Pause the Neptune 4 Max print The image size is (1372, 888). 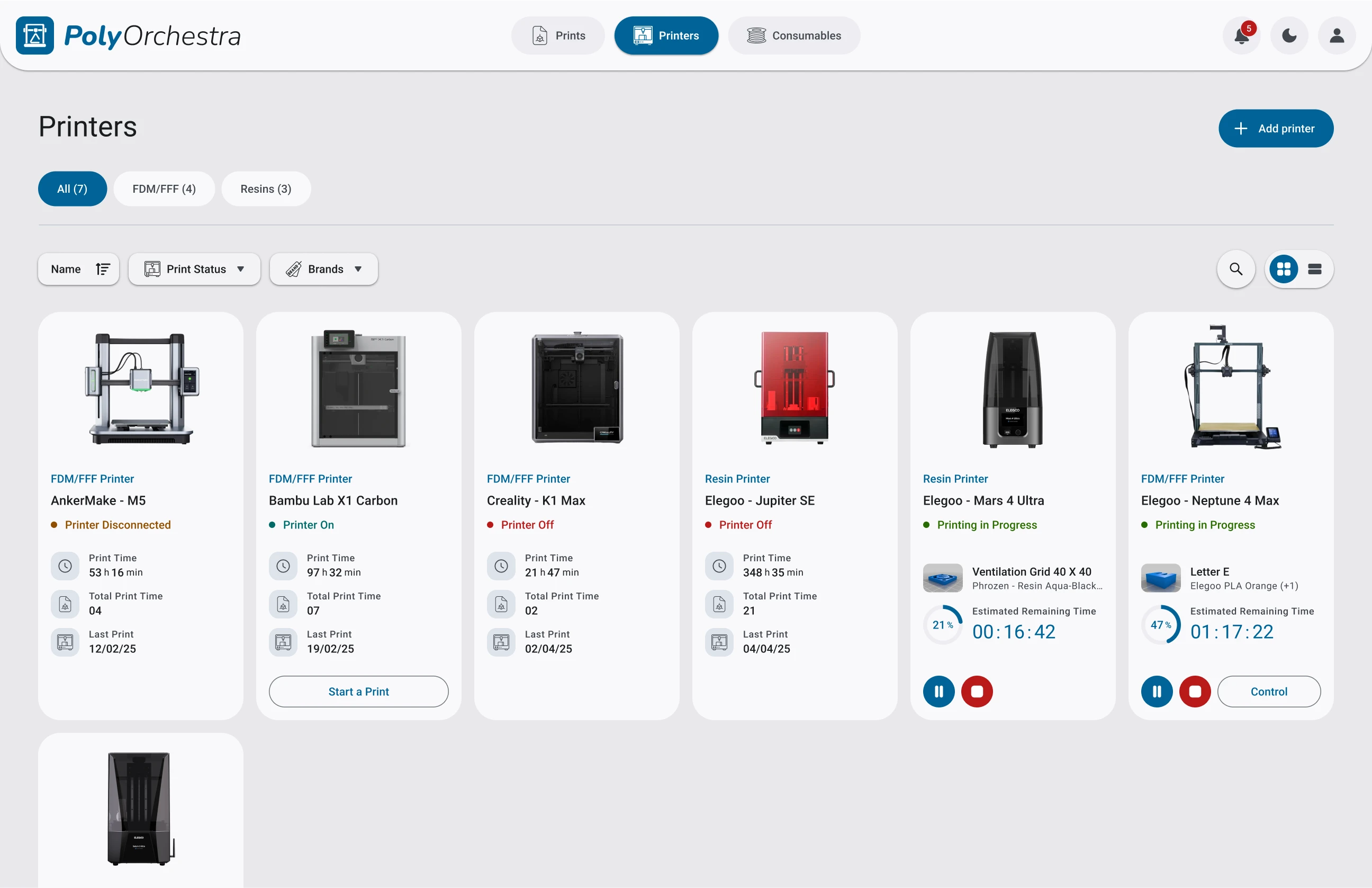1156,692
